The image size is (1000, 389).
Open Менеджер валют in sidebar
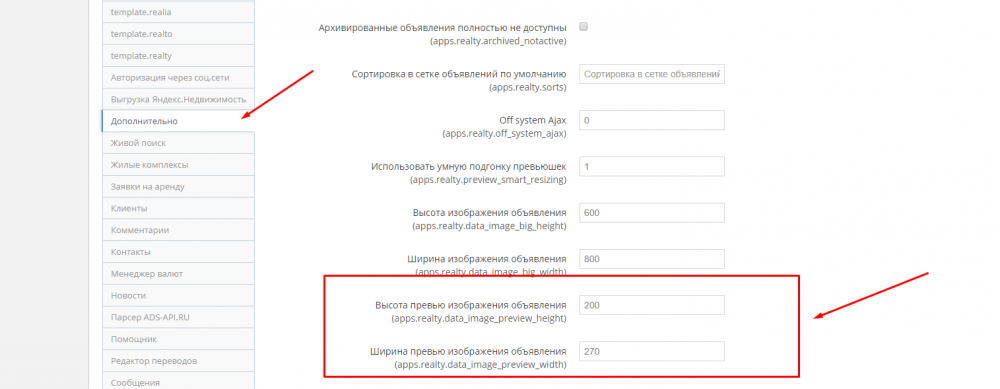click(x=178, y=274)
